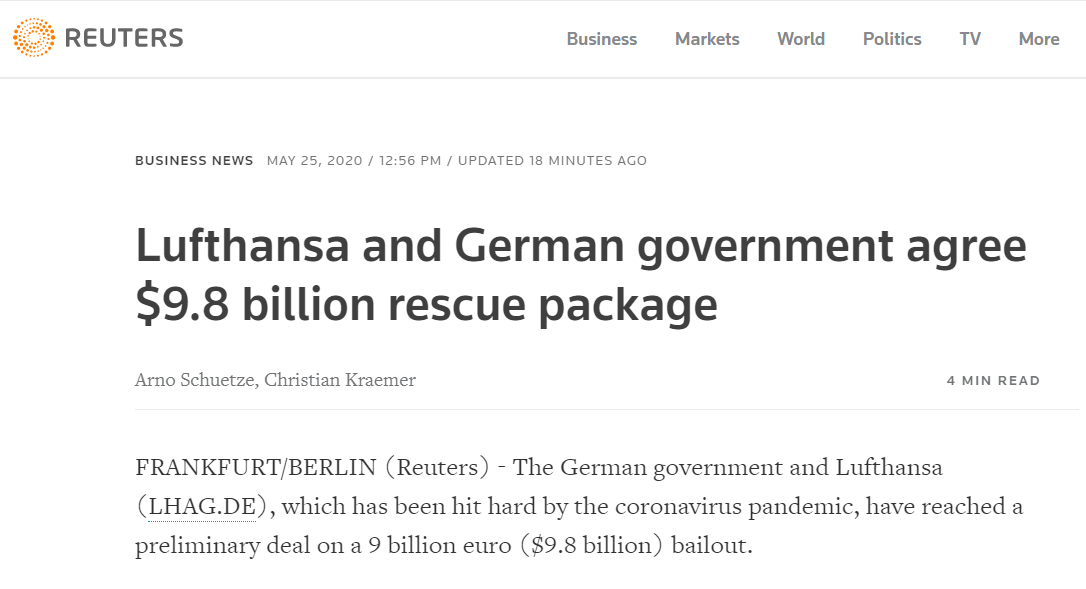Expand the More navigation menu

coord(1038,39)
